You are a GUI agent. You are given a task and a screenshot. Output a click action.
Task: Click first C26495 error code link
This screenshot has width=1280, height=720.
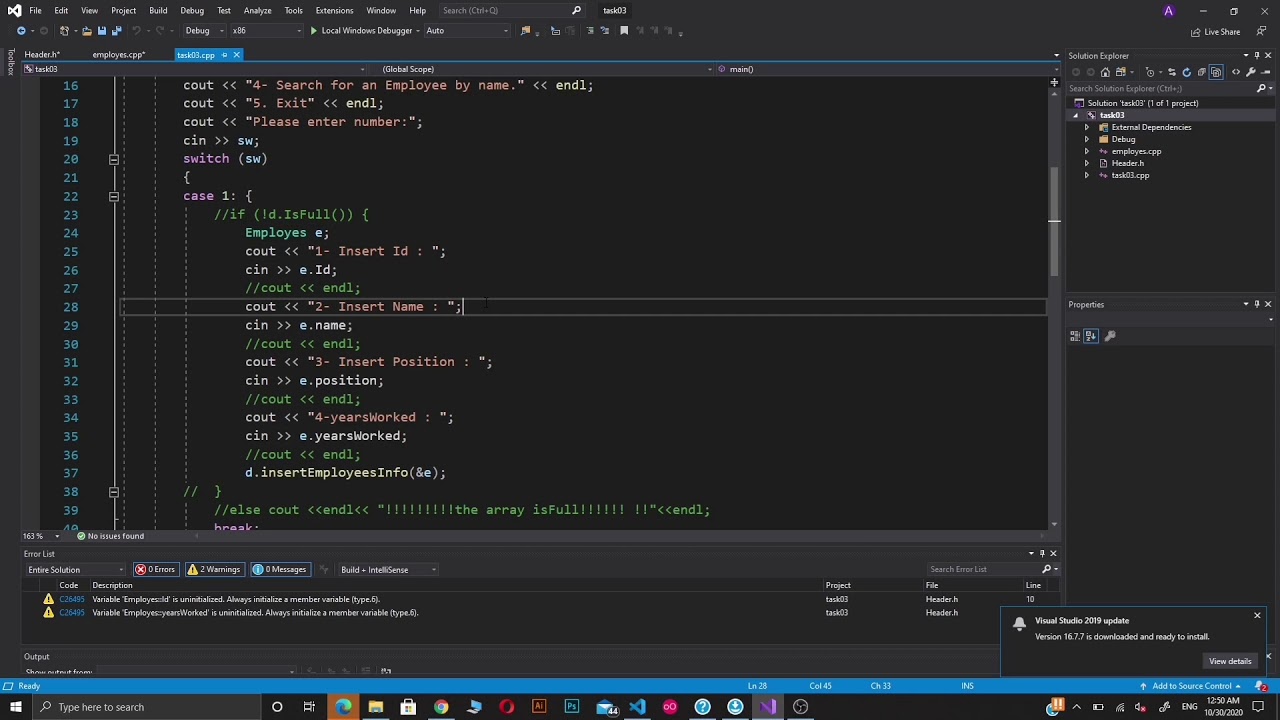pyautogui.click(x=72, y=600)
